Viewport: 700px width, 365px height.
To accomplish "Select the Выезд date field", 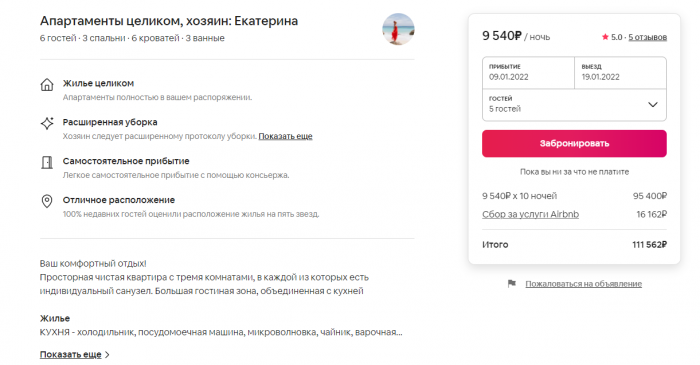I will point(621,73).
